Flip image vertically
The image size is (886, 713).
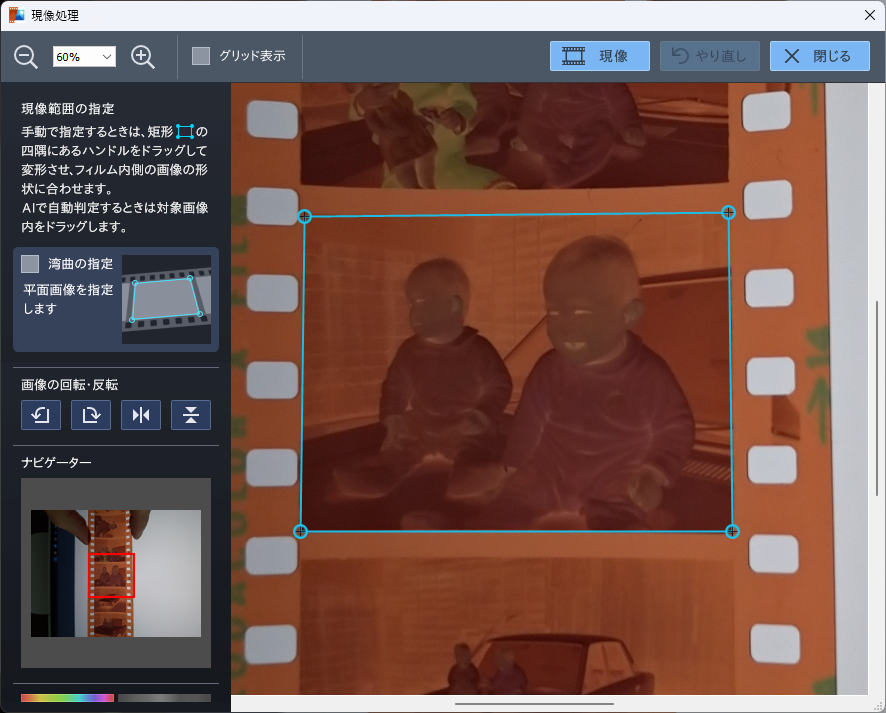[191, 414]
